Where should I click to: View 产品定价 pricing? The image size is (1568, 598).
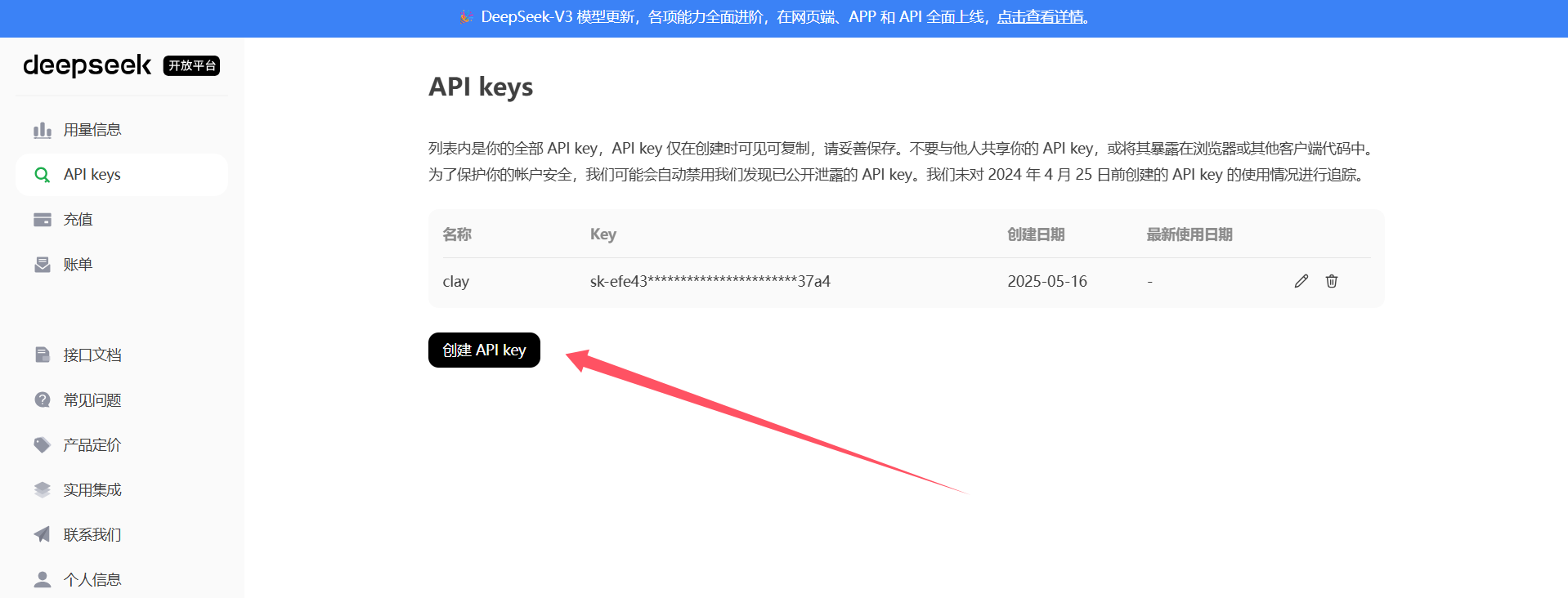122,444
